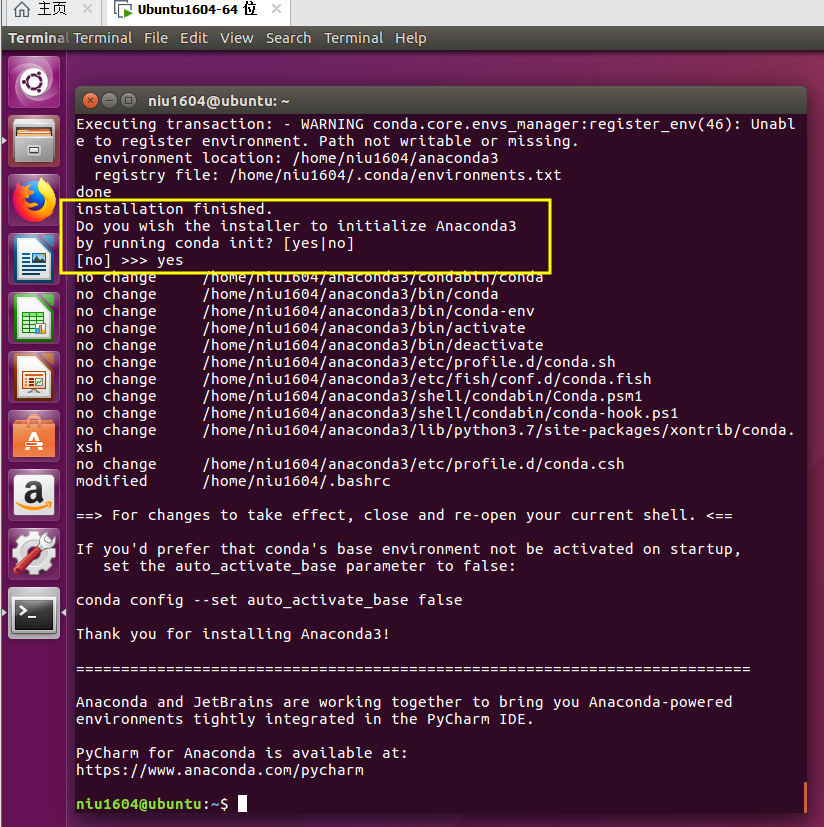Switch to the 主页 home tab
Screen dimensions: 824x827
pos(52,11)
